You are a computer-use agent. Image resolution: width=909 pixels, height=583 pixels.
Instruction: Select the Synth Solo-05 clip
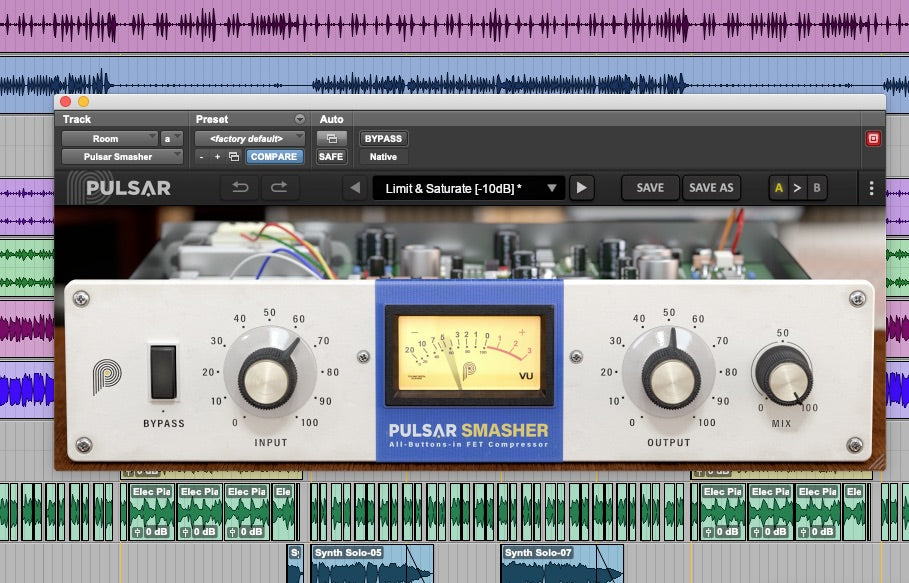(x=372, y=564)
